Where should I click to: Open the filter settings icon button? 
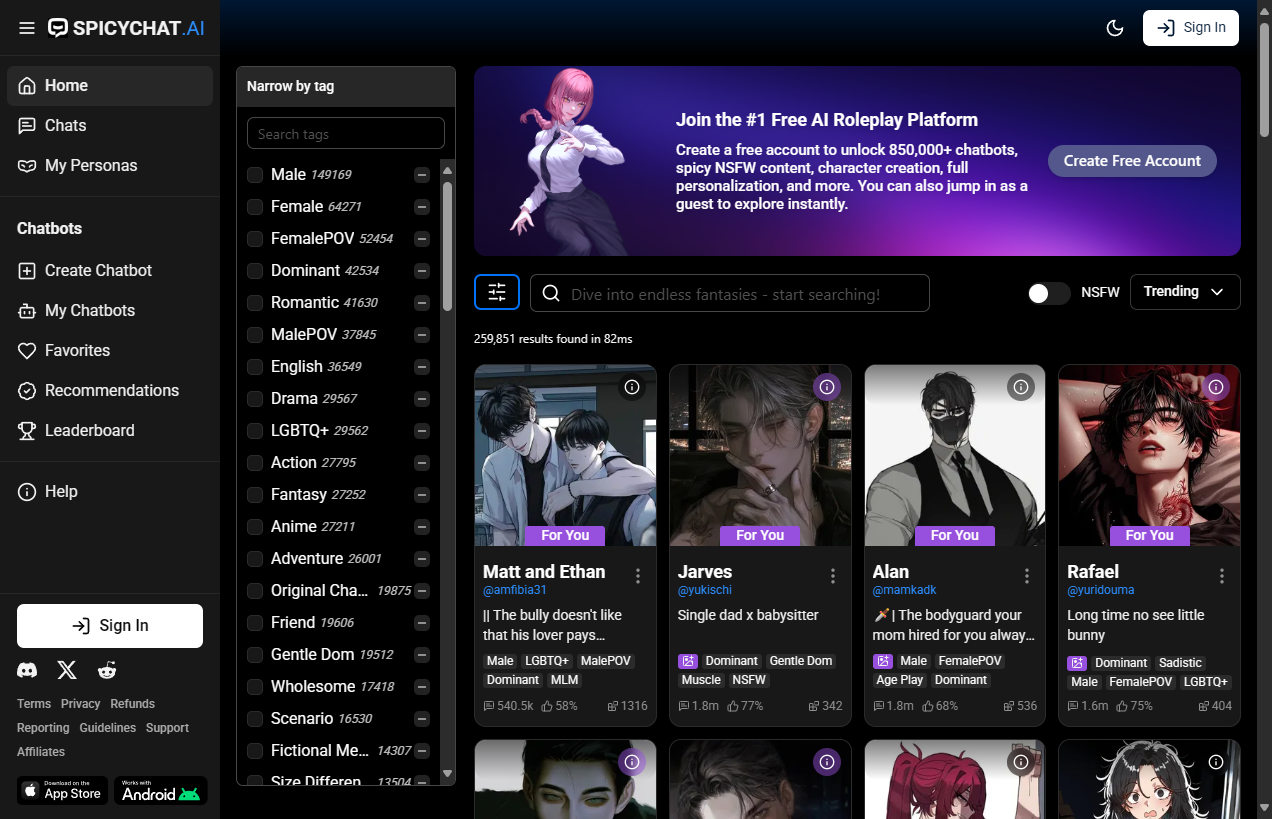[497, 292]
